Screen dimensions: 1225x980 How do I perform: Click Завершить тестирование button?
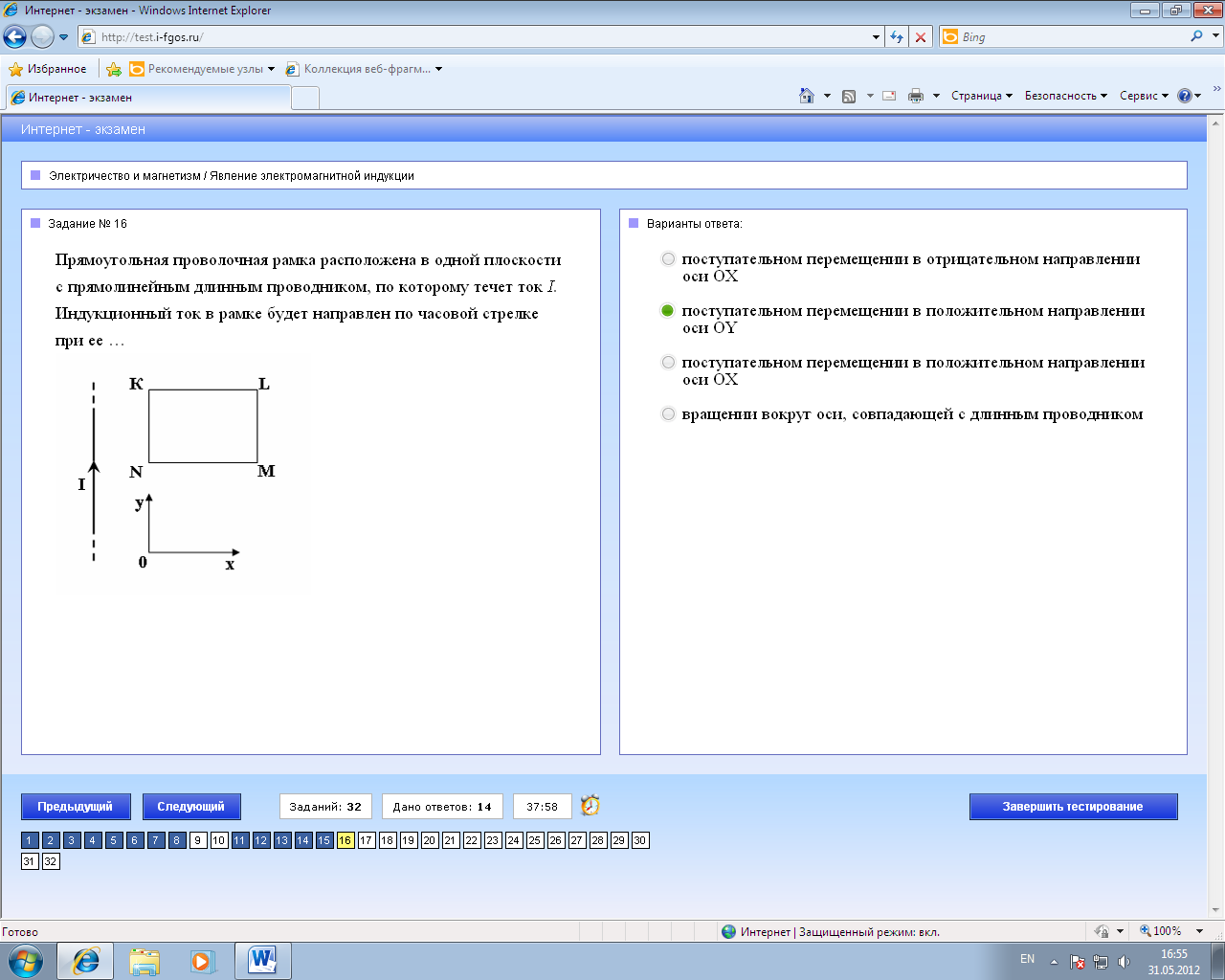(1073, 807)
